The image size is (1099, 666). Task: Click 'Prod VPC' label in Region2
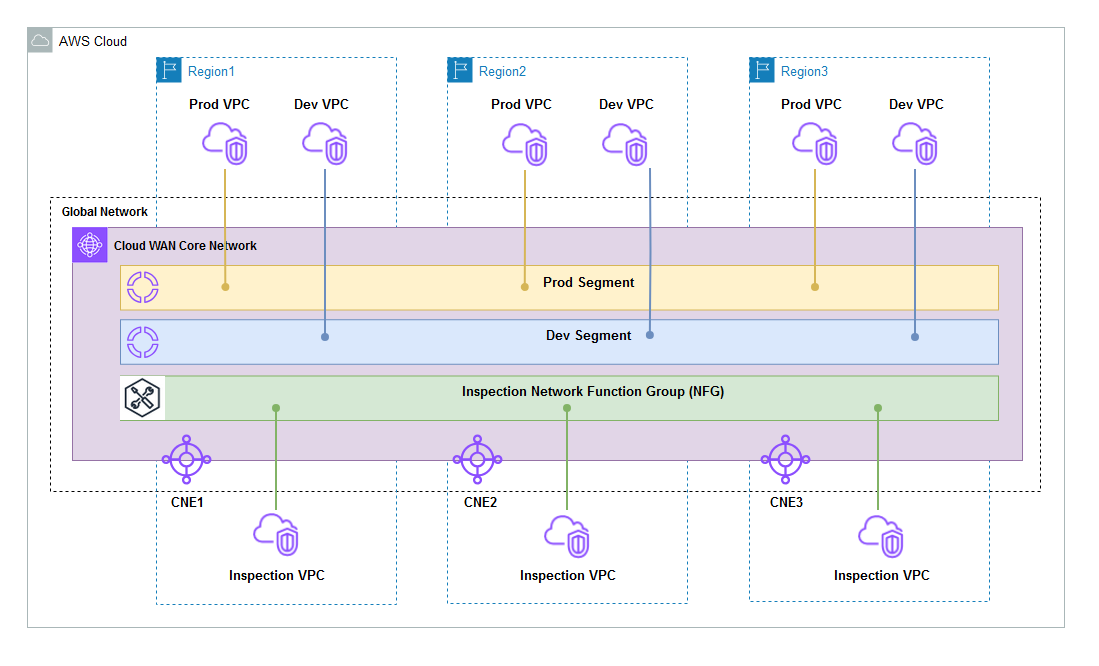click(x=521, y=104)
